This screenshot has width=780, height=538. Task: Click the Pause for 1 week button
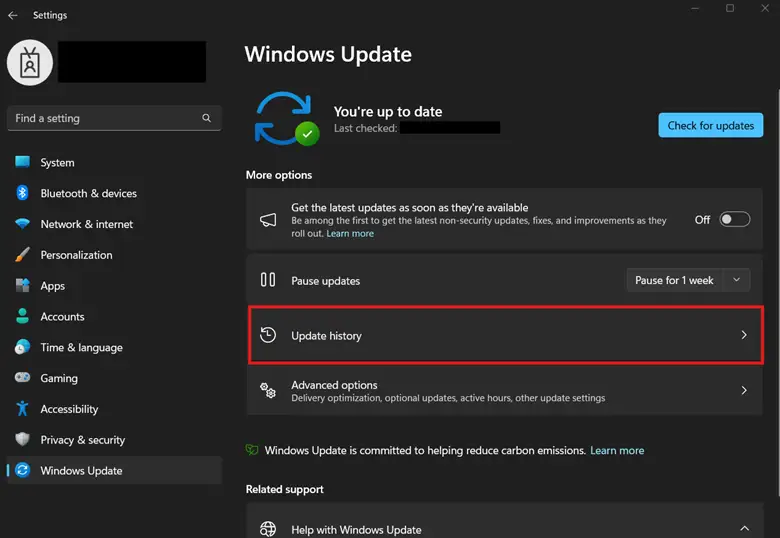pyautogui.click(x=675, y=280)
